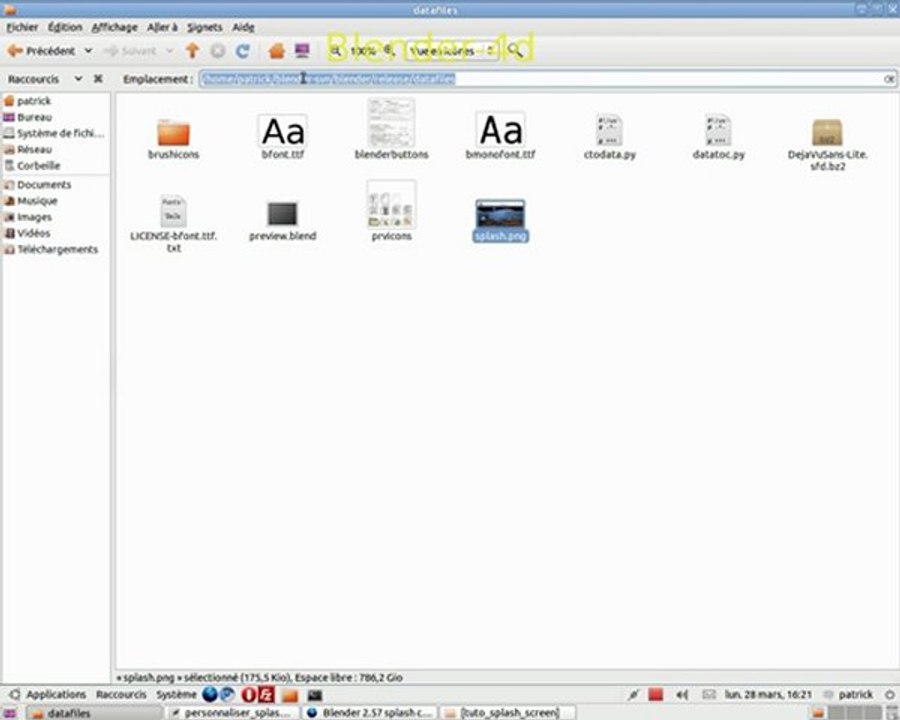Launch the Opera browser from the panel
Viewport: 900px width, 720px height.
coord(249,695)
